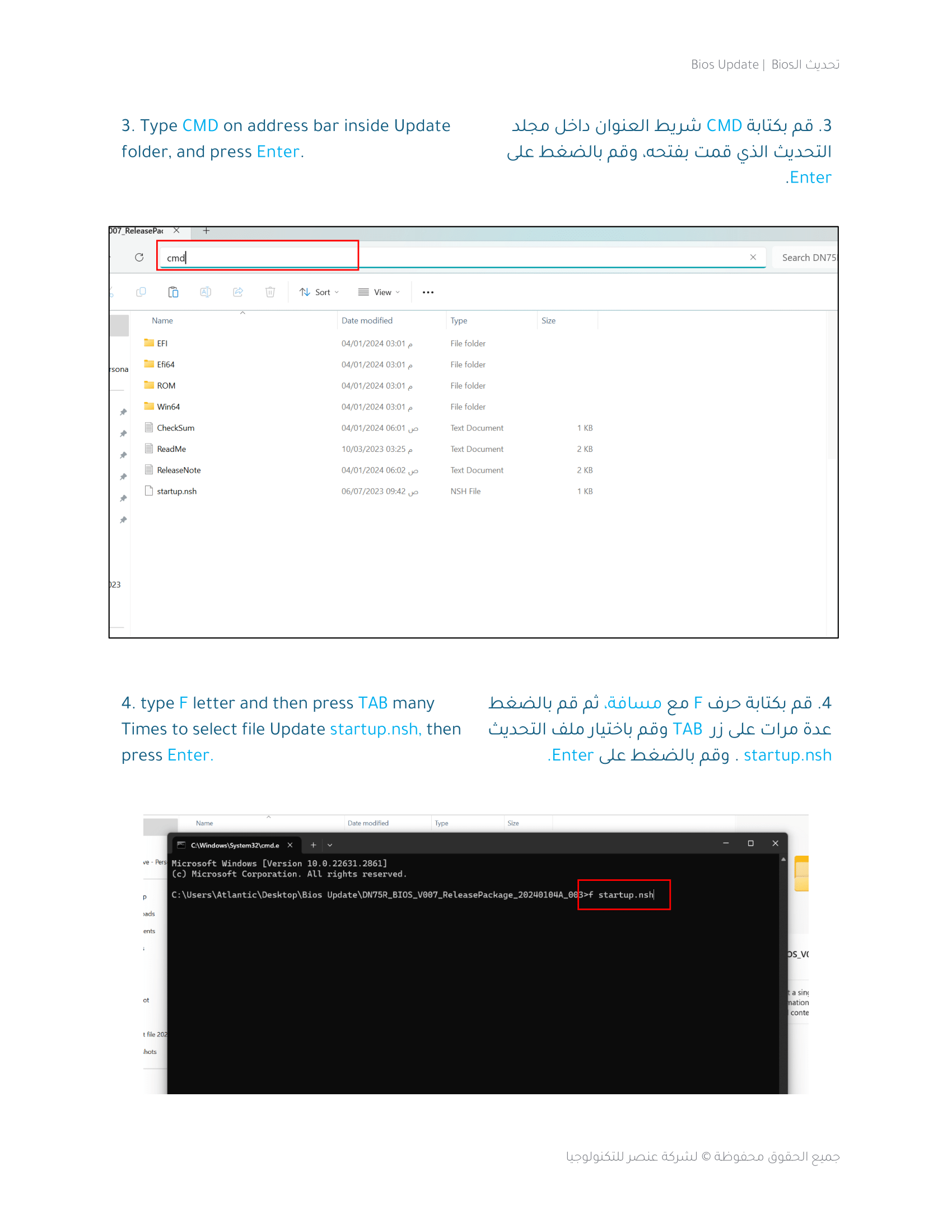952x1232 pixels.
Task: Close the 007_ReleasePac Explorer tab
Action: (176, 231)
